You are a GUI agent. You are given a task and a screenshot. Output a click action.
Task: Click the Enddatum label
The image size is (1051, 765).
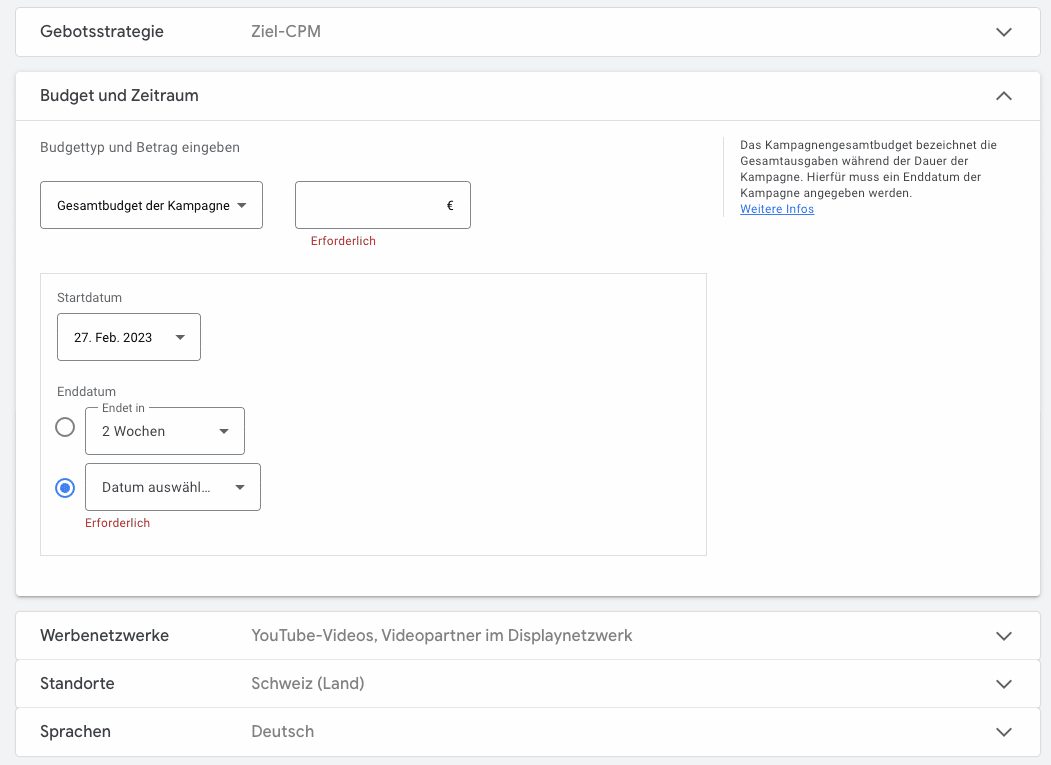tap(86, 392)
